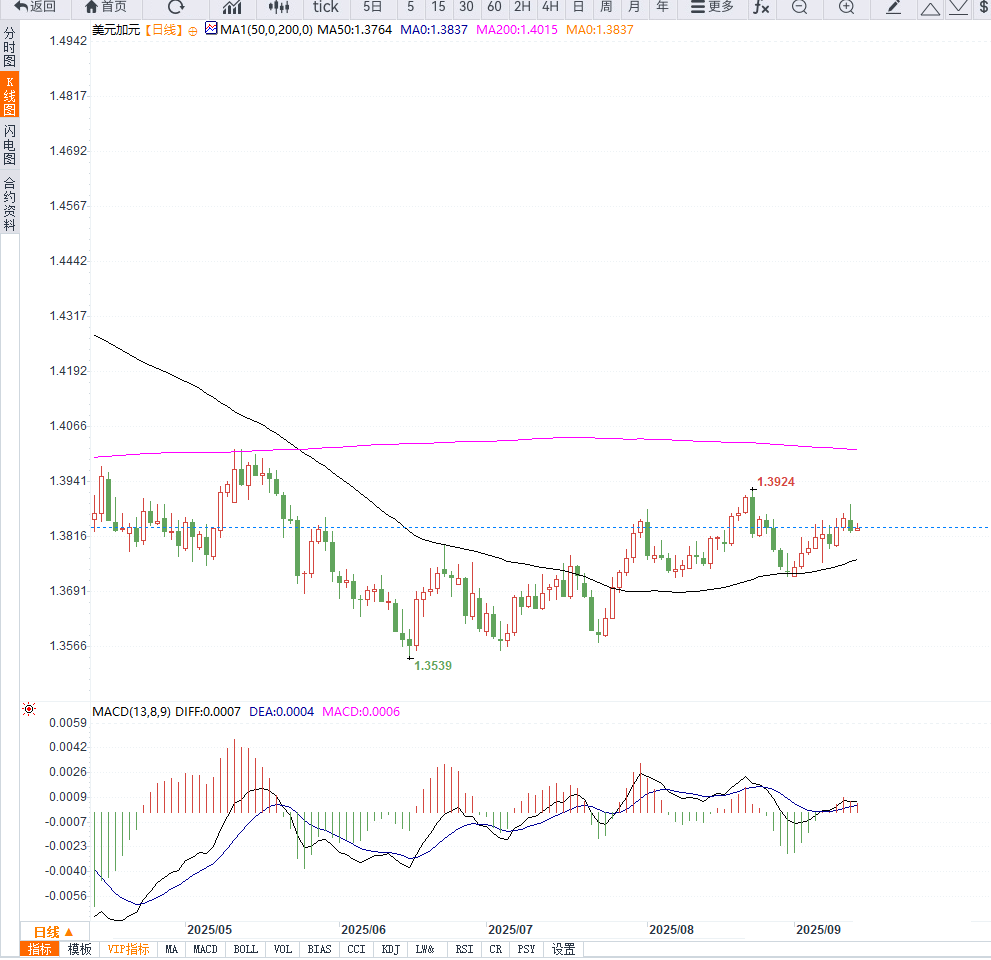Click the 返回 back button
Screen dimensions: 991x960
tap(35, 7)
